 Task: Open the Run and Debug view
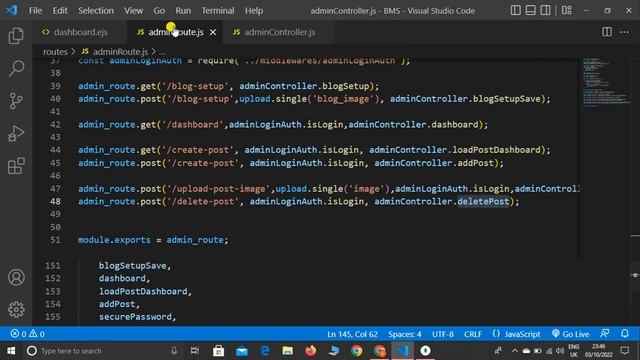pyautogui.click(x=16, y=133)
